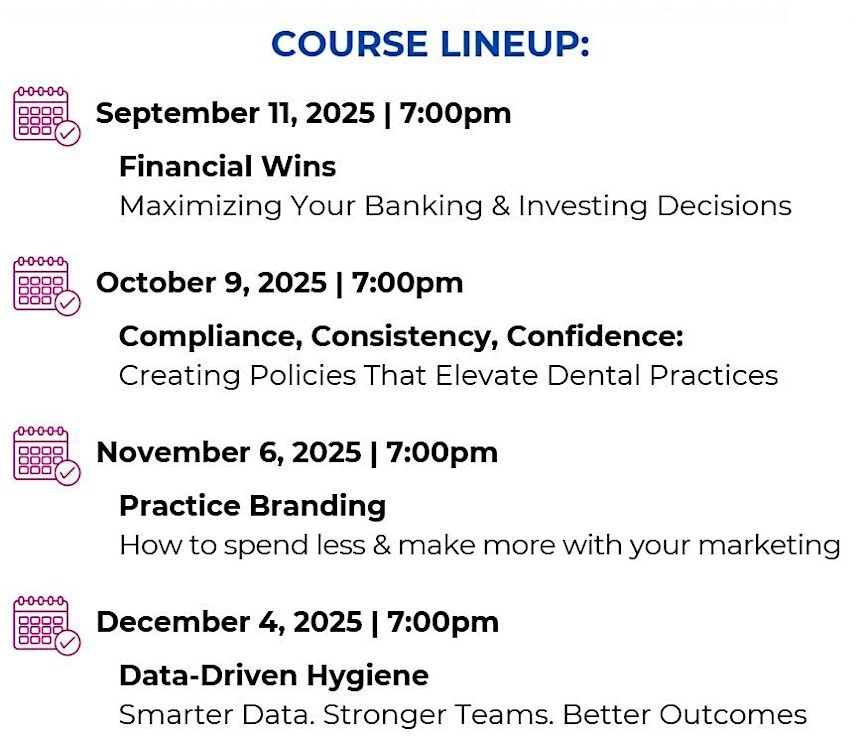Click Maximizing Your Banking & Investing Decisions subtitle

click(455, 206)
